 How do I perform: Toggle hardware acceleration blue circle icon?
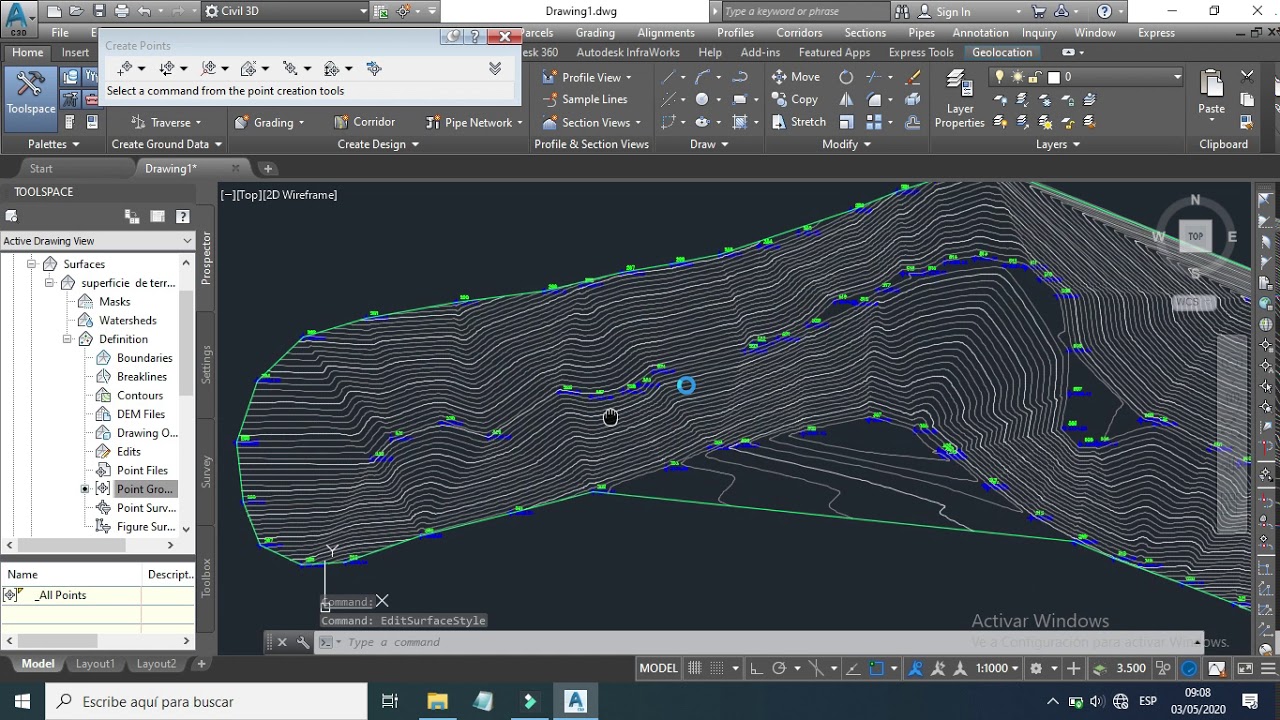pos(1190,668)
